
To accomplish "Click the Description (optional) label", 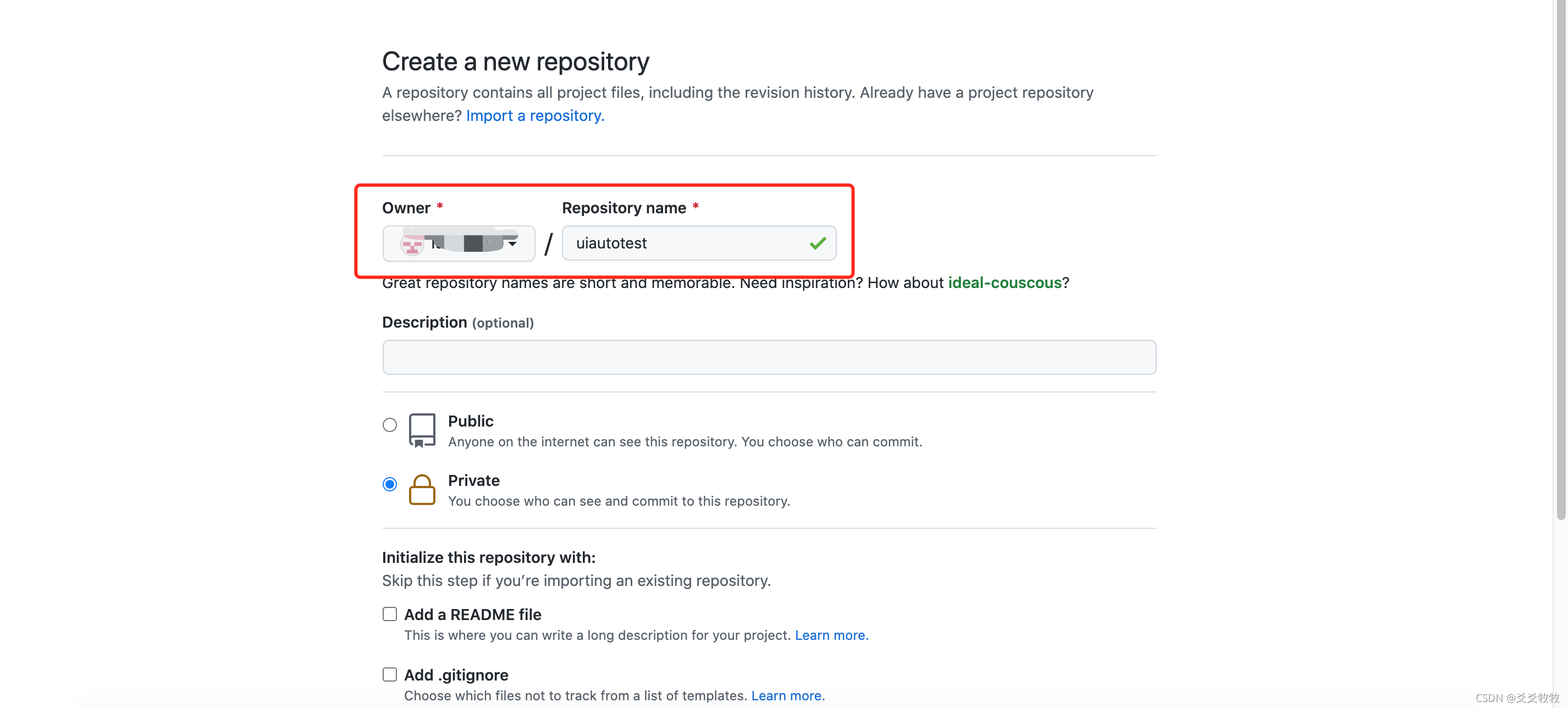I will tap(458, 322).
